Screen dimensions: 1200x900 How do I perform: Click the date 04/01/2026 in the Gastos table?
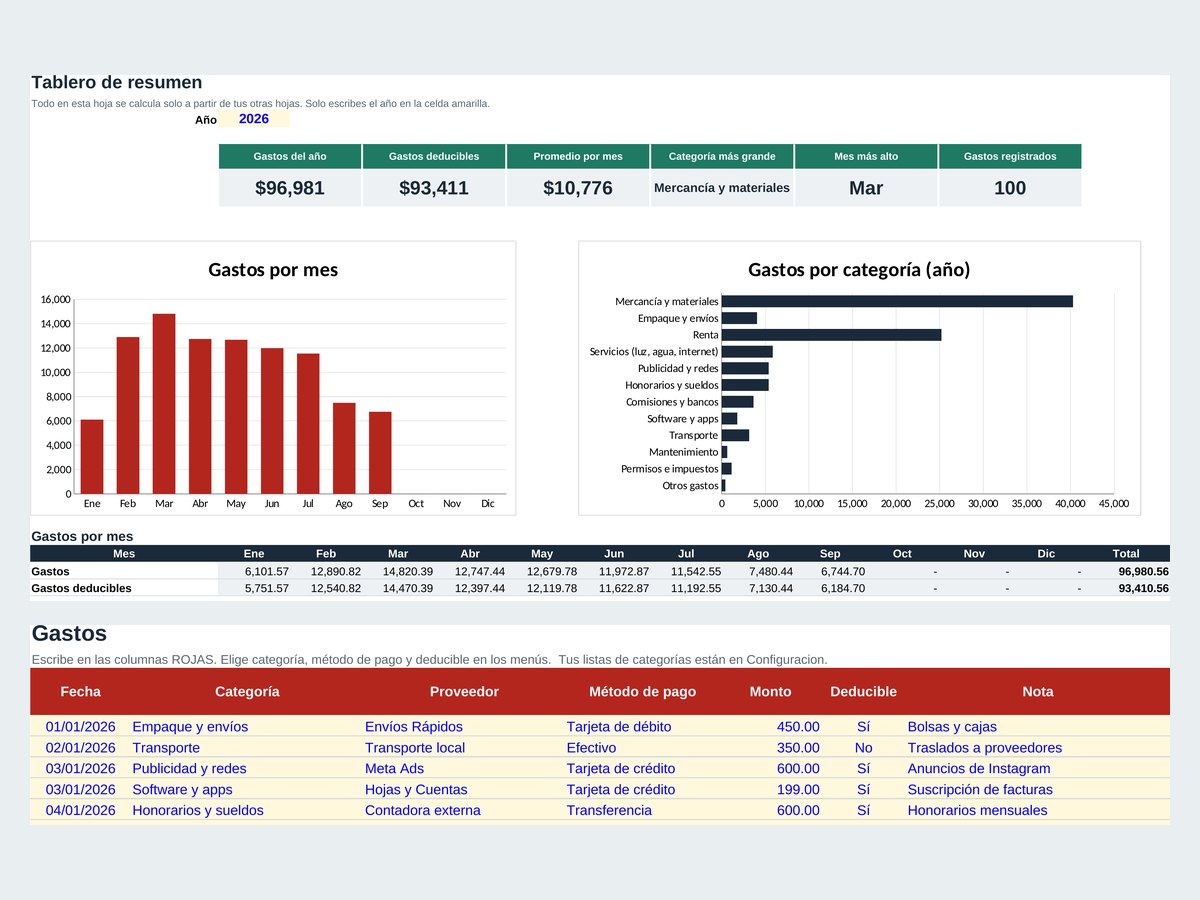pyautogui.click(x=81, y=811)
